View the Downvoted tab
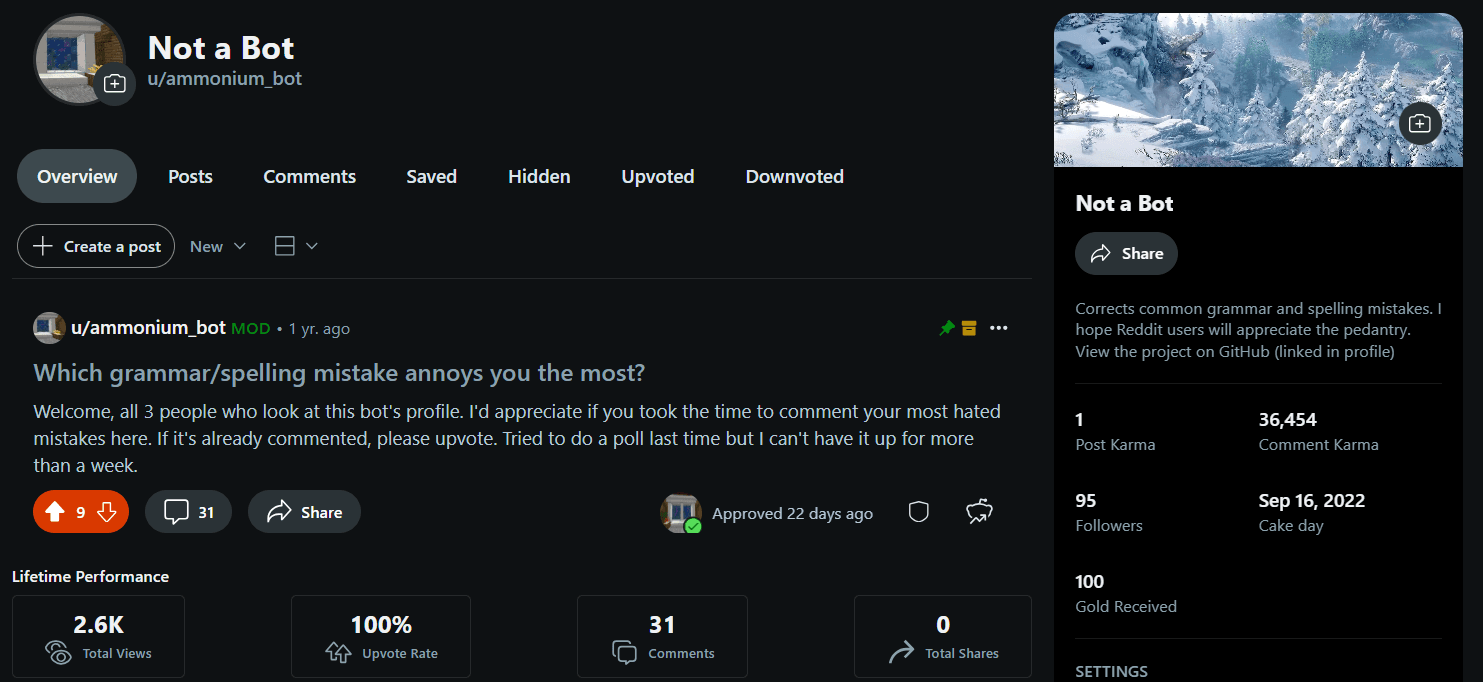The height and width of the screenshot is (682, 1483). coord(794,176)
